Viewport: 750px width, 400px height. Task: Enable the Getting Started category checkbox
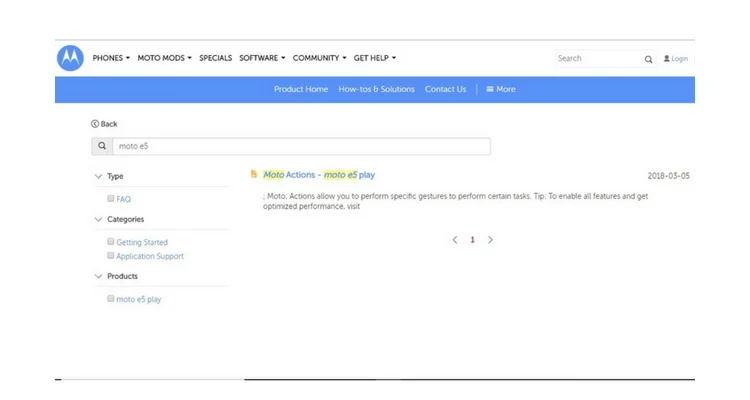tap(110, 241)
